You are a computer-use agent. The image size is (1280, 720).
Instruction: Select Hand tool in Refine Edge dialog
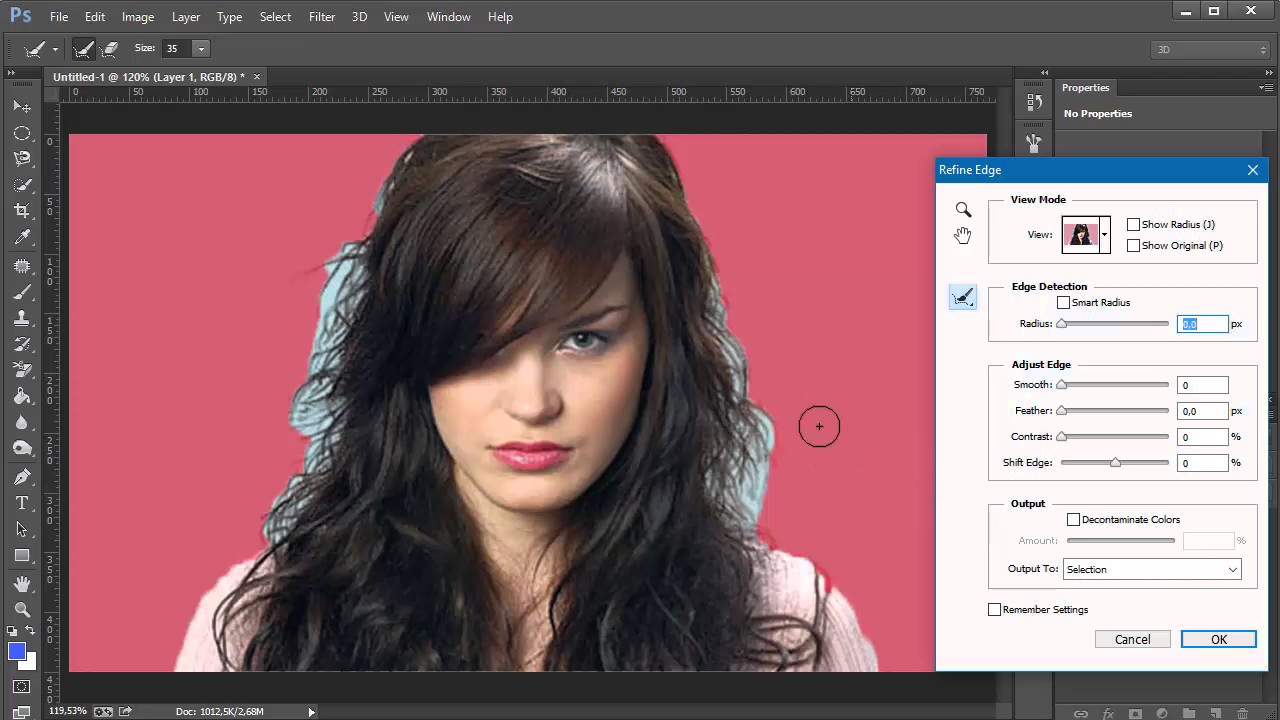[963, 236]
